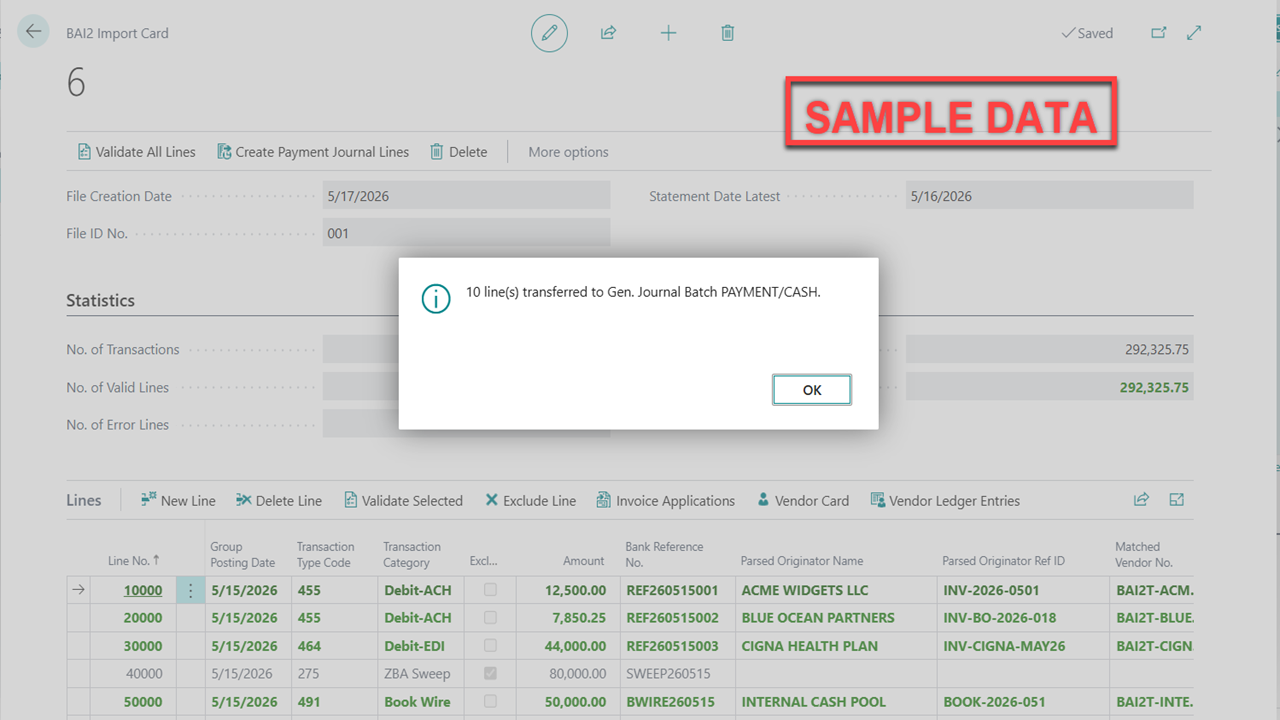Click Validate All Lines

click(x=137, y=152)
